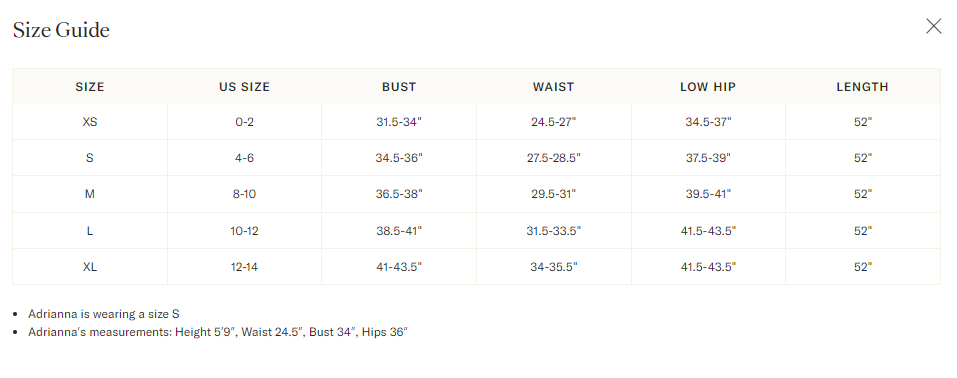Select the XS size cell
This screenshot has width=957, height=378.
(x=90, y=122)
